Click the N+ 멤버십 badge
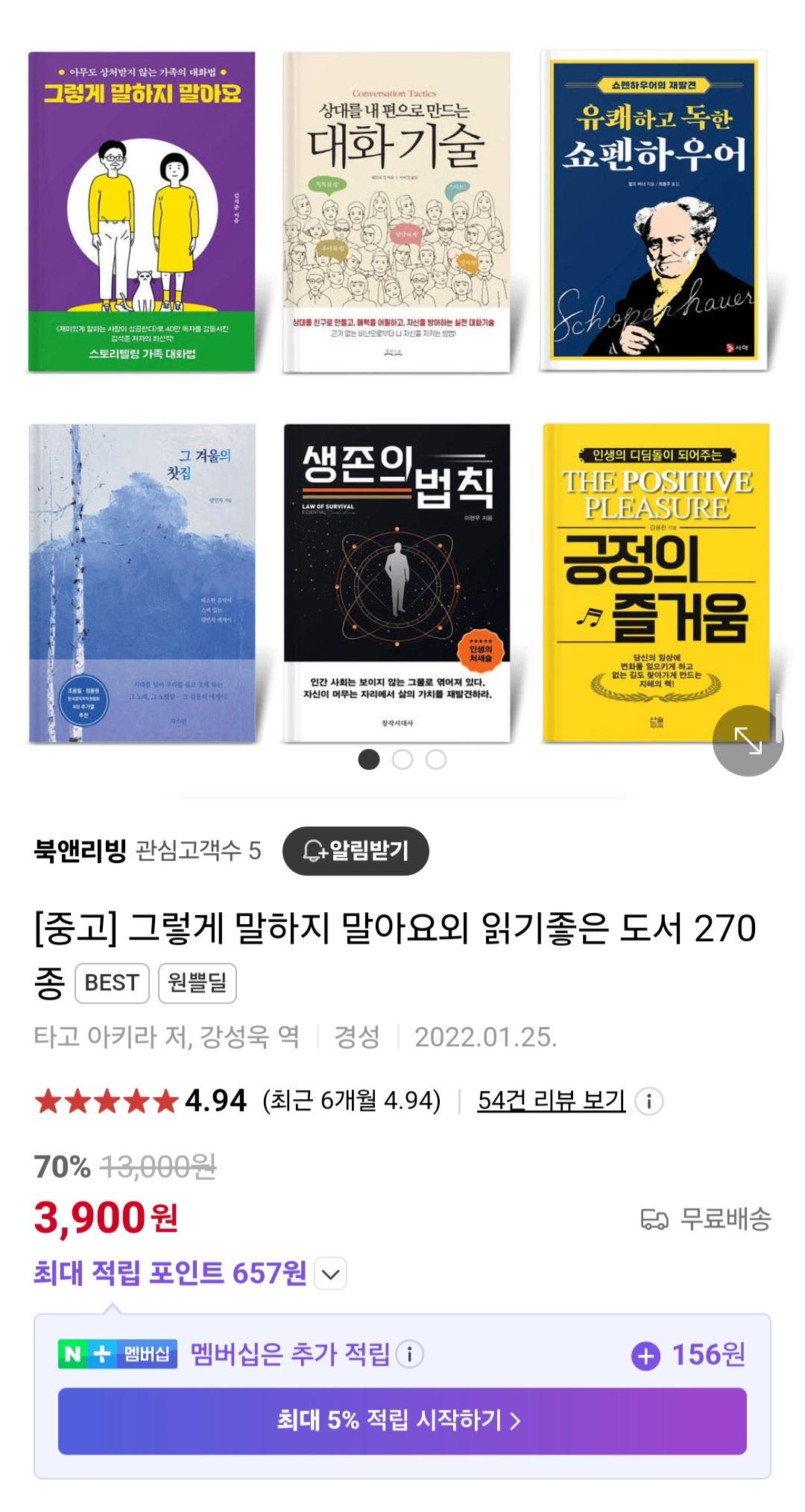Screen dimensions: 805x1512 click(x=118, y=1354)
